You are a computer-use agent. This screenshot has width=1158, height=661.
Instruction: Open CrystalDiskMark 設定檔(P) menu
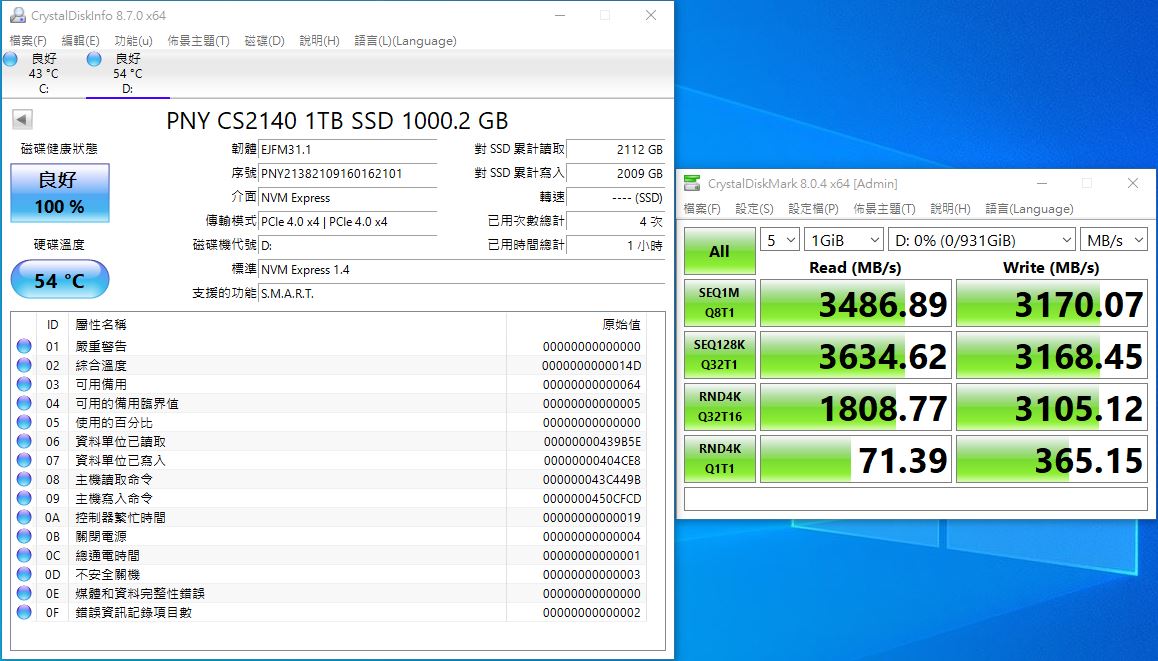813,209
